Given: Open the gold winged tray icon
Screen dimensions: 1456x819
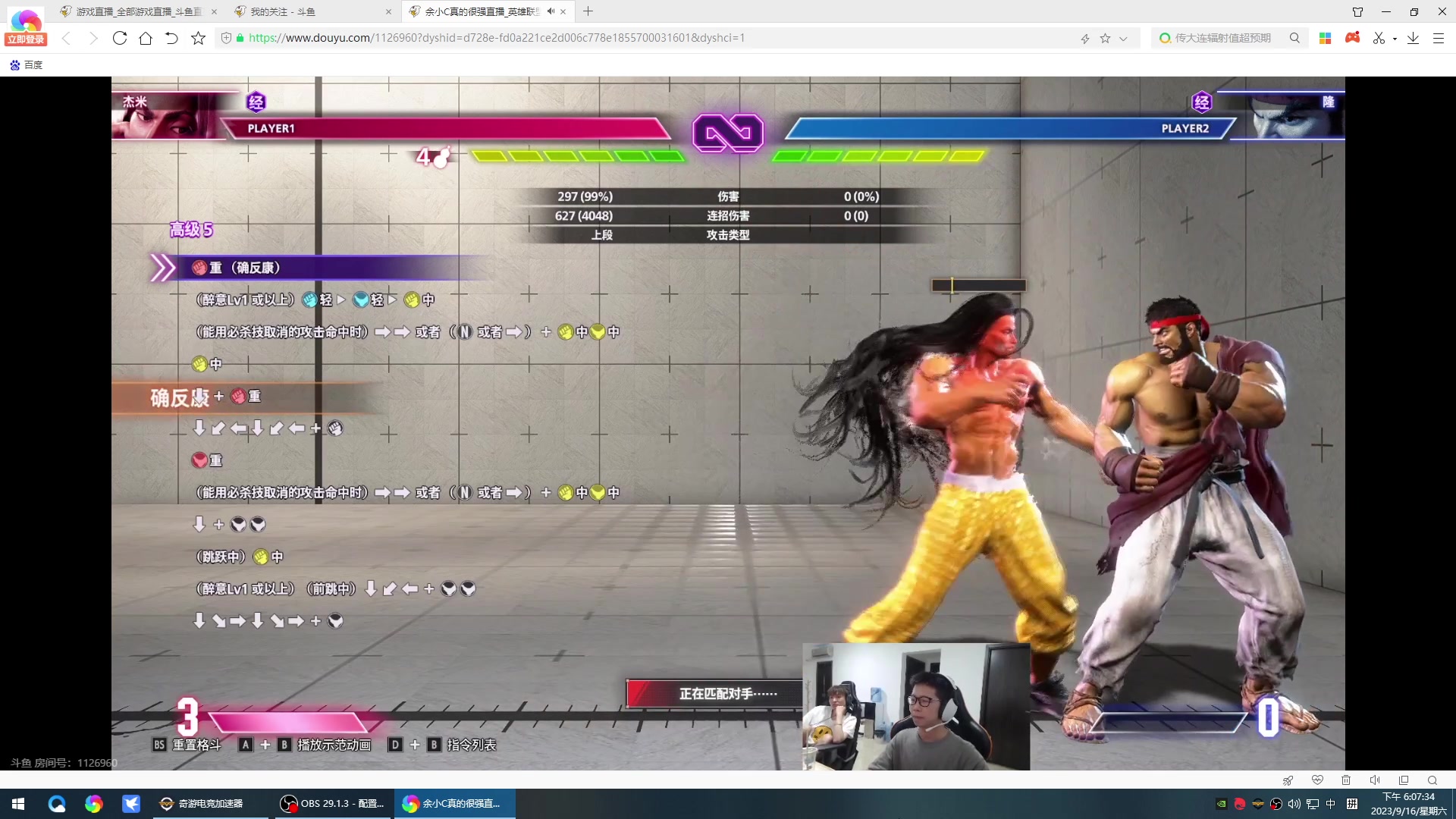Looking at the screenshot, I should (1258, 804).
